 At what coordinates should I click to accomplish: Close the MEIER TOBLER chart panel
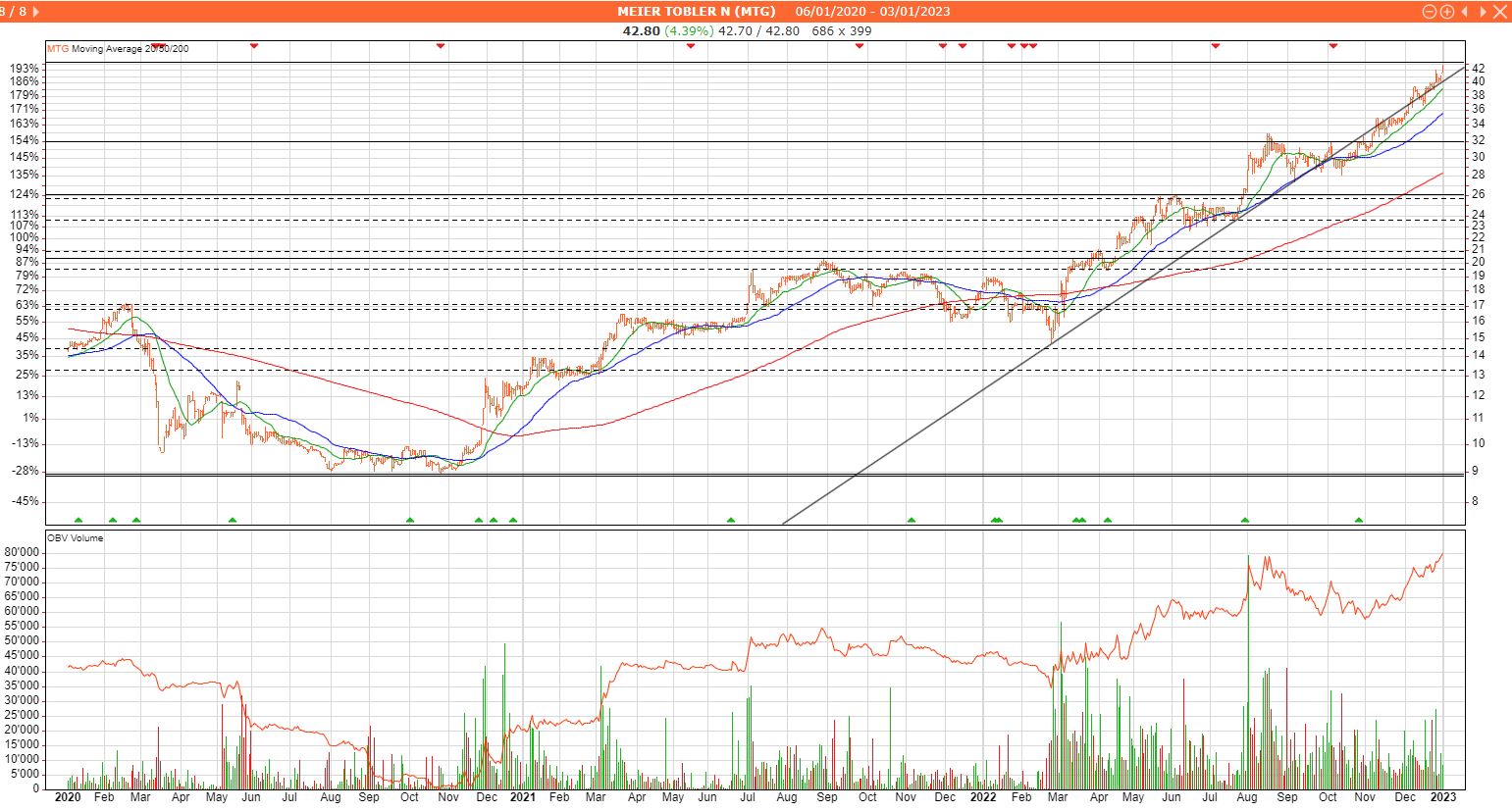click(1499, 12)
